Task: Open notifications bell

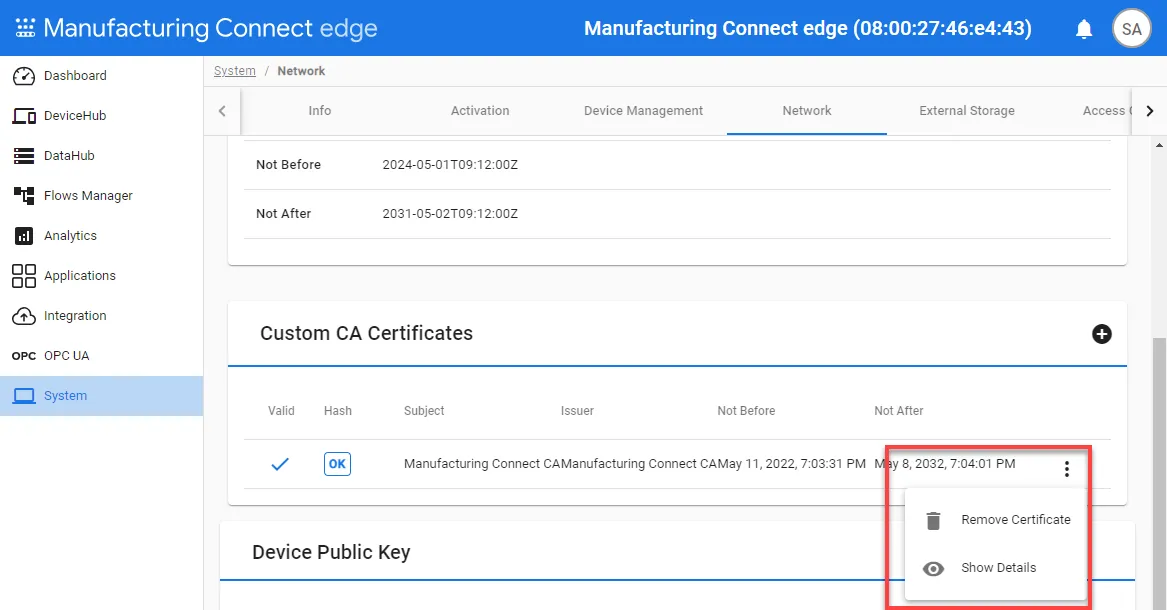Action: point(1084,29)
